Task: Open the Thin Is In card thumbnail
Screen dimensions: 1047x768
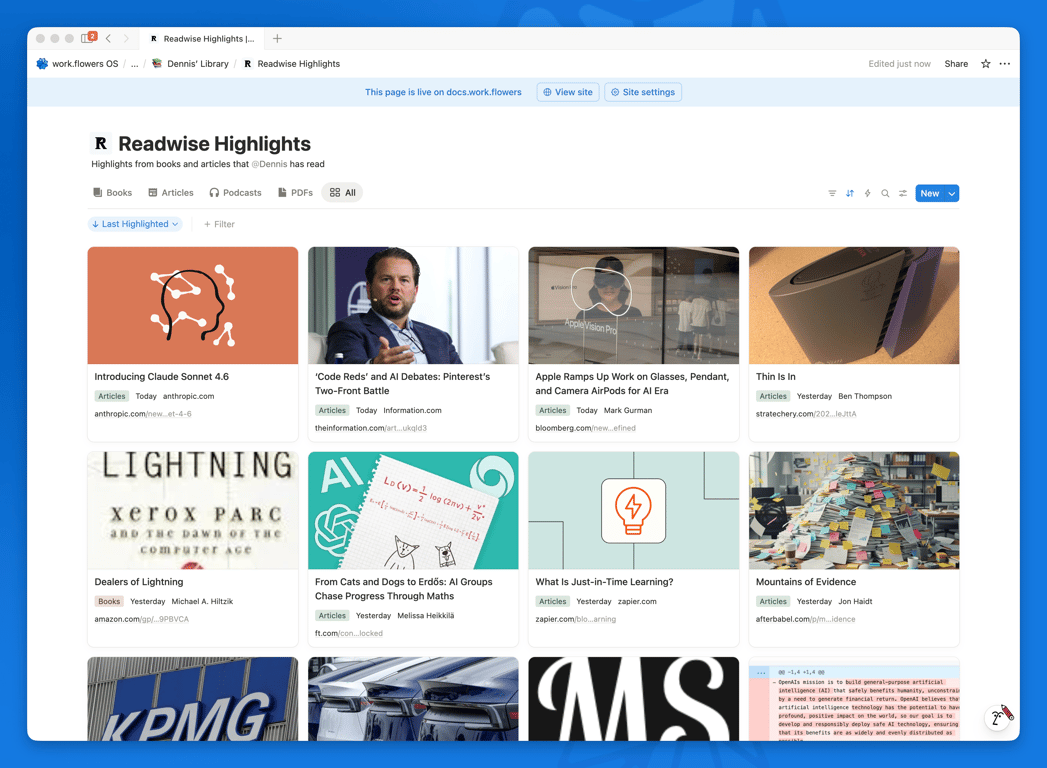Action: pyautogui.click(x=854, y=305)
